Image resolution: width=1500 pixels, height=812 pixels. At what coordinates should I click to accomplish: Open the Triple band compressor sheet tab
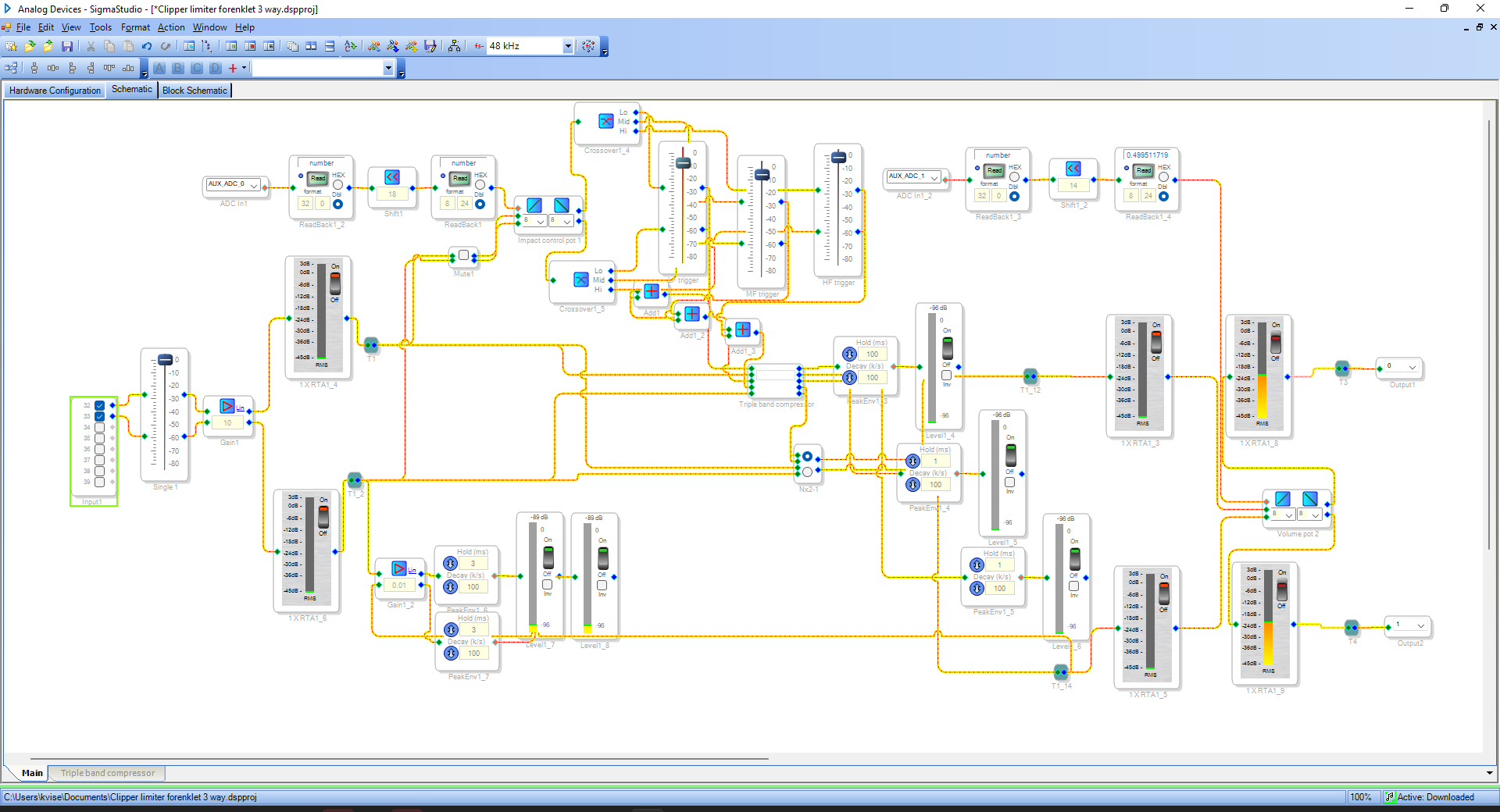coord(108,773)
